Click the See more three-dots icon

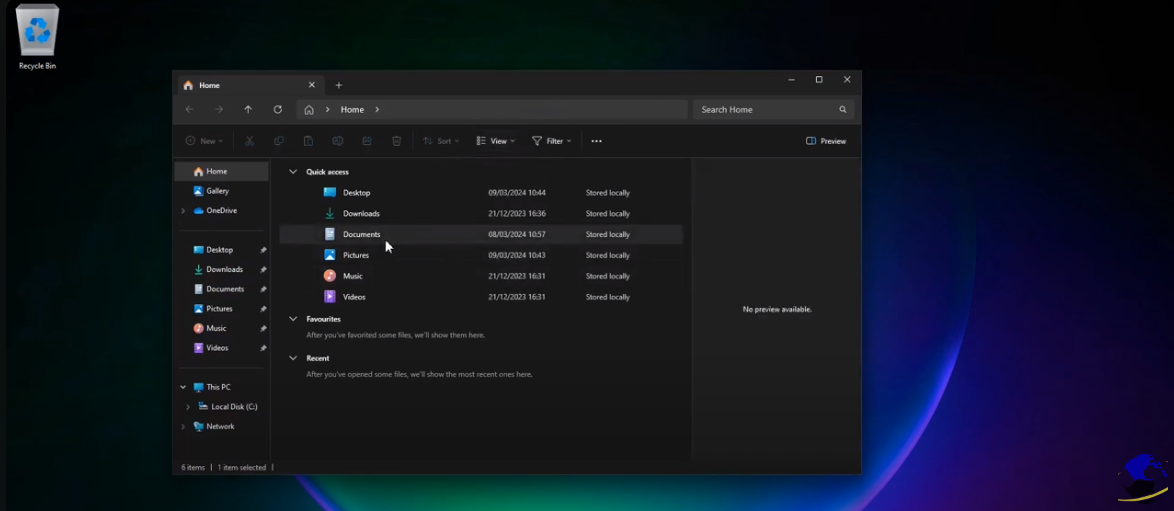click(596, 141)
